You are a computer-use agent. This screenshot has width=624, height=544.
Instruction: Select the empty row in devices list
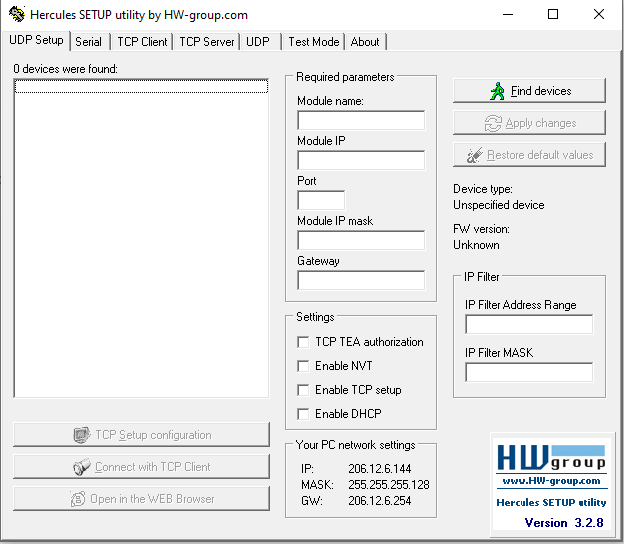coord(141,86)
